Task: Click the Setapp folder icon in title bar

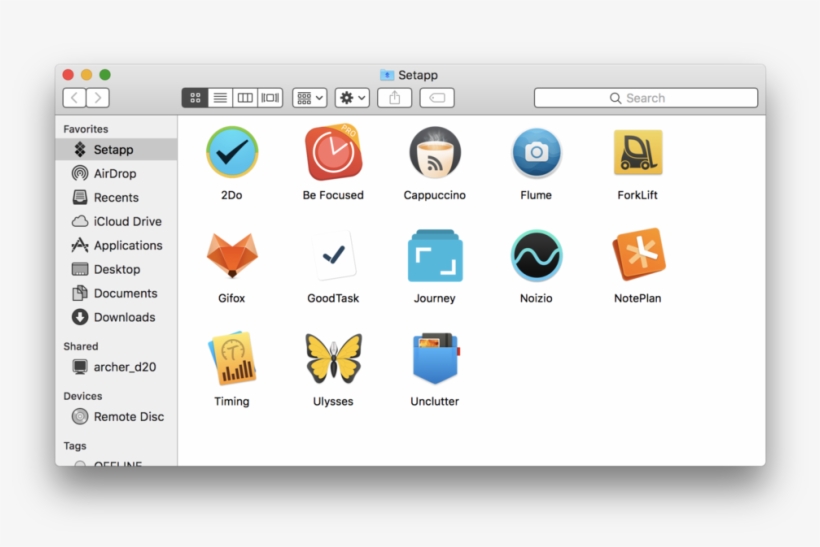Action: pyautogui.click(x=387, y=75)
